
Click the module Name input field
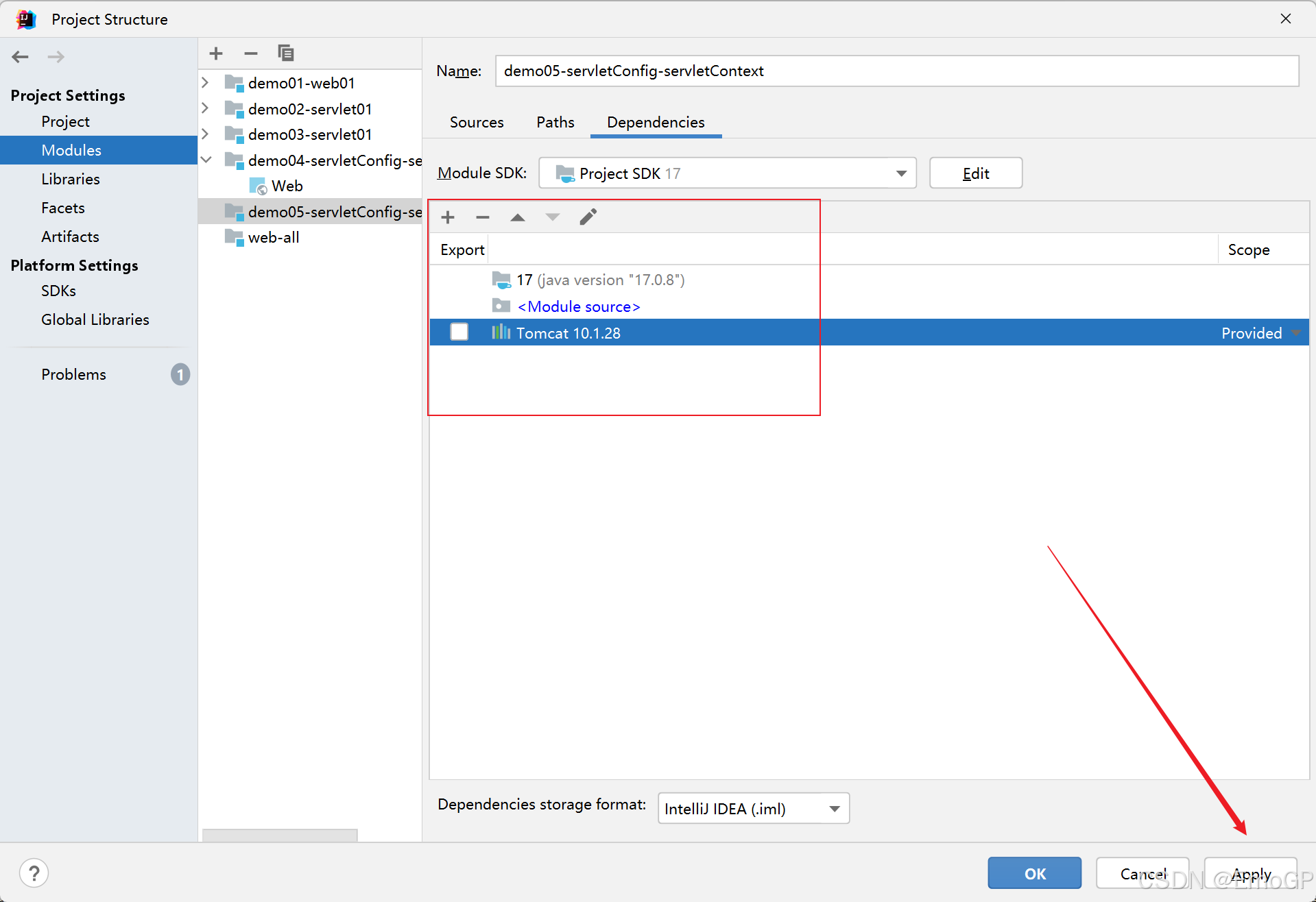(x=897, y=71)
